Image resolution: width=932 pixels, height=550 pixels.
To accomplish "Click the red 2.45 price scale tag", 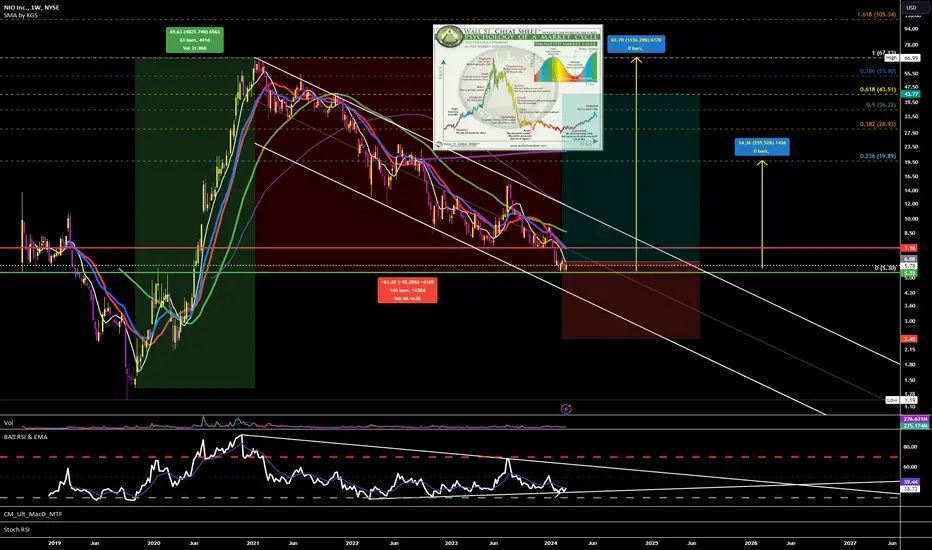I will pyautogui.click(x=911, y=339).
